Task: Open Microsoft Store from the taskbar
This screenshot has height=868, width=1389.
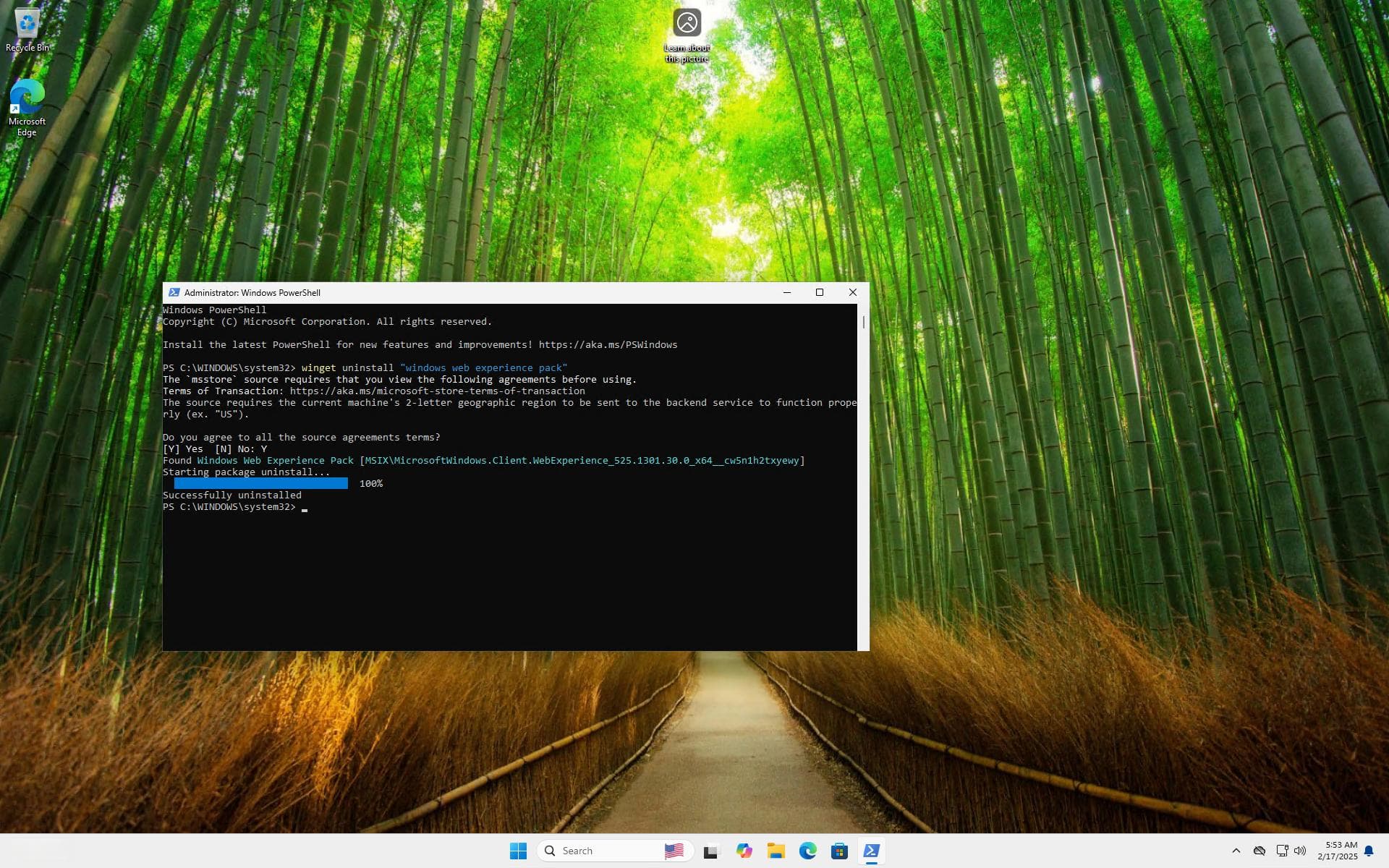Action: click(x=839, y=851)
